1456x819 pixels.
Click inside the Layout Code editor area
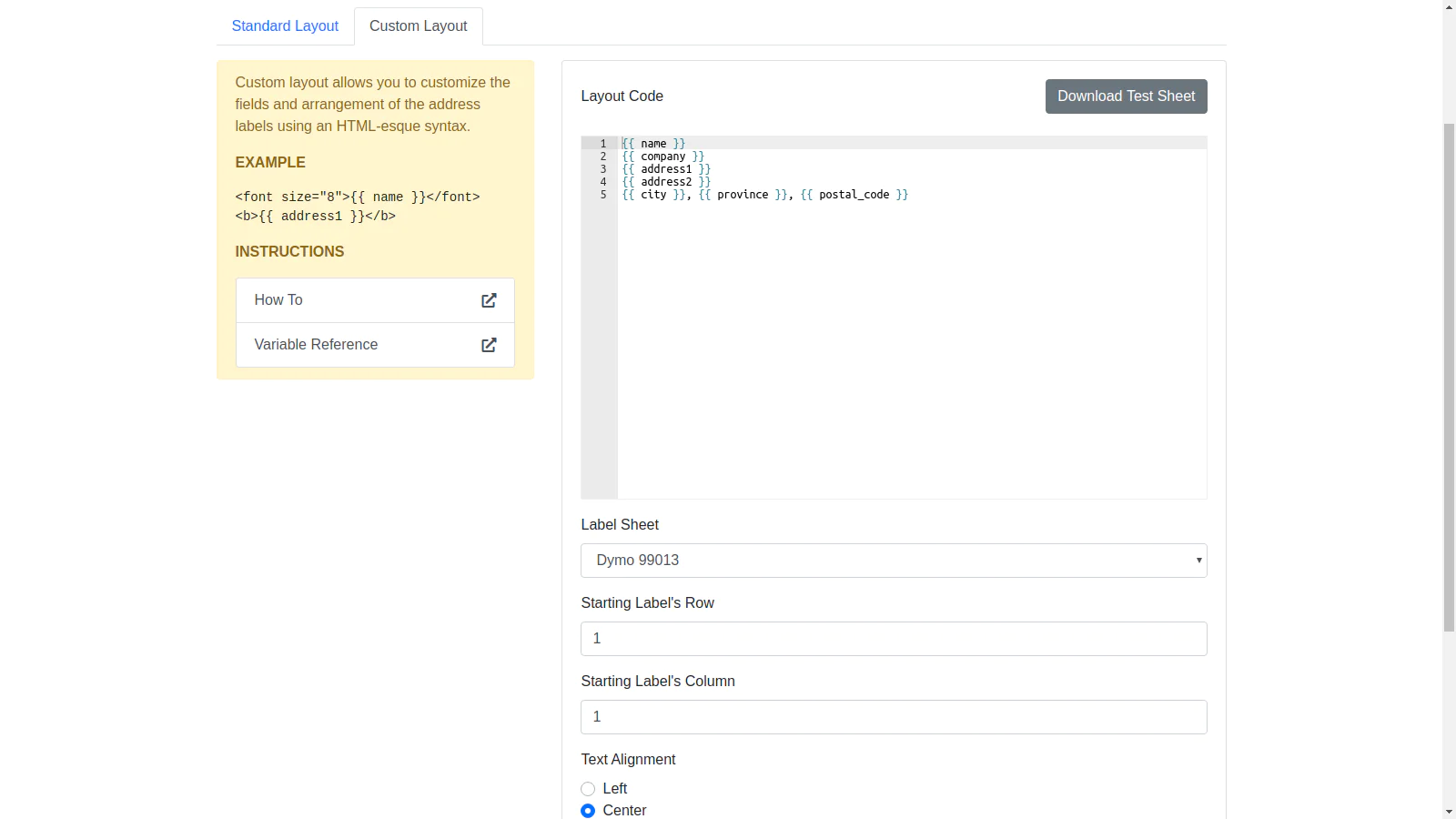[x=912, y=346]
